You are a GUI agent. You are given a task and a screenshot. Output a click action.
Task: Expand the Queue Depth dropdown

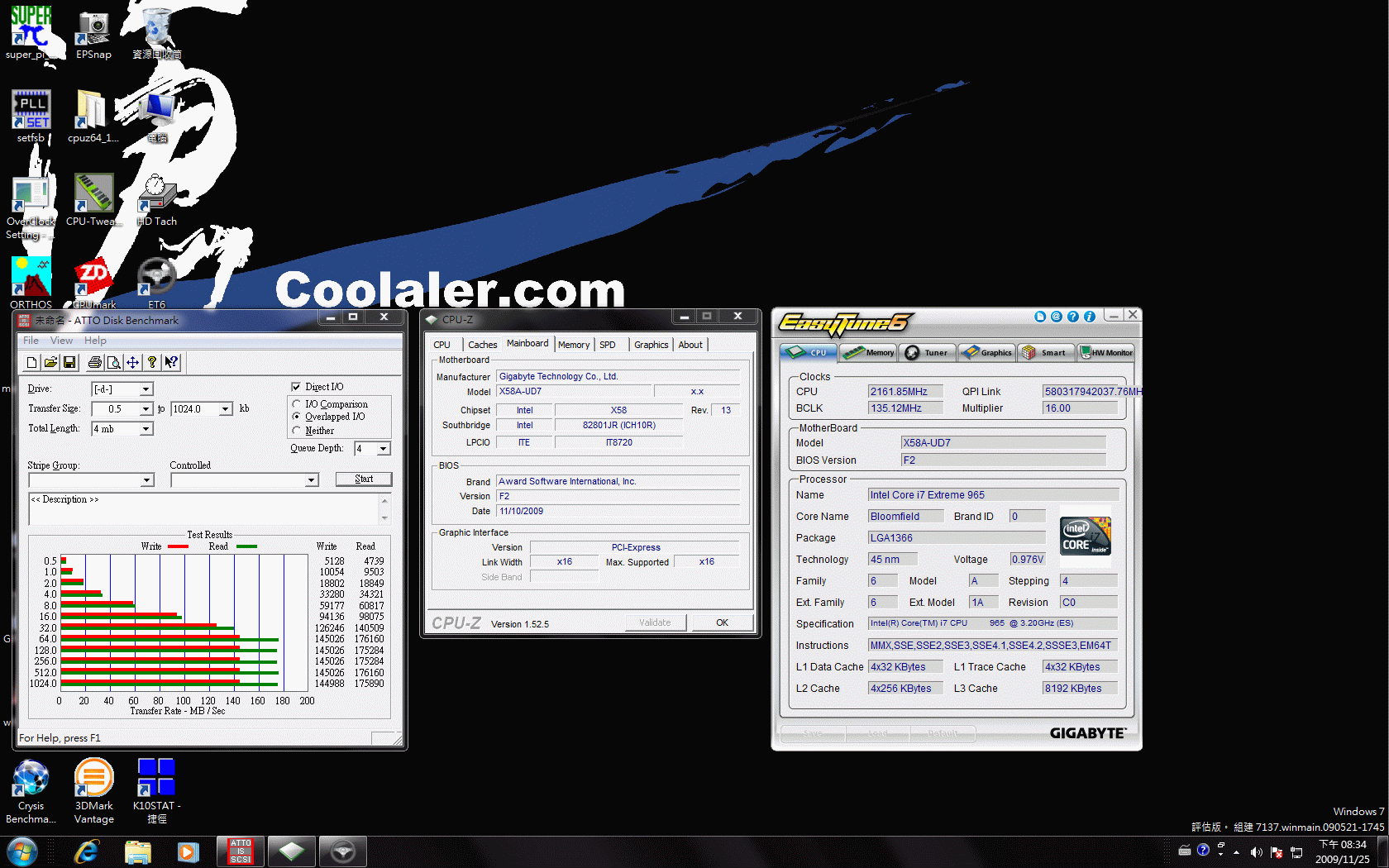(383, 449)
